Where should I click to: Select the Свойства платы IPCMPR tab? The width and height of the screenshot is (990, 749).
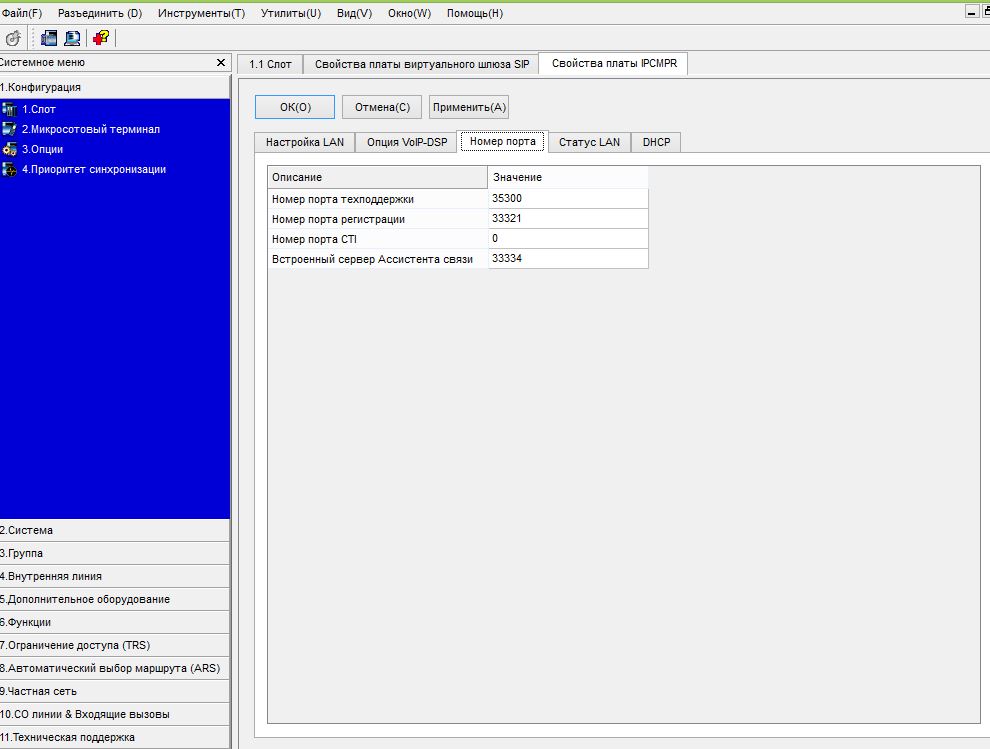point(614,64)
